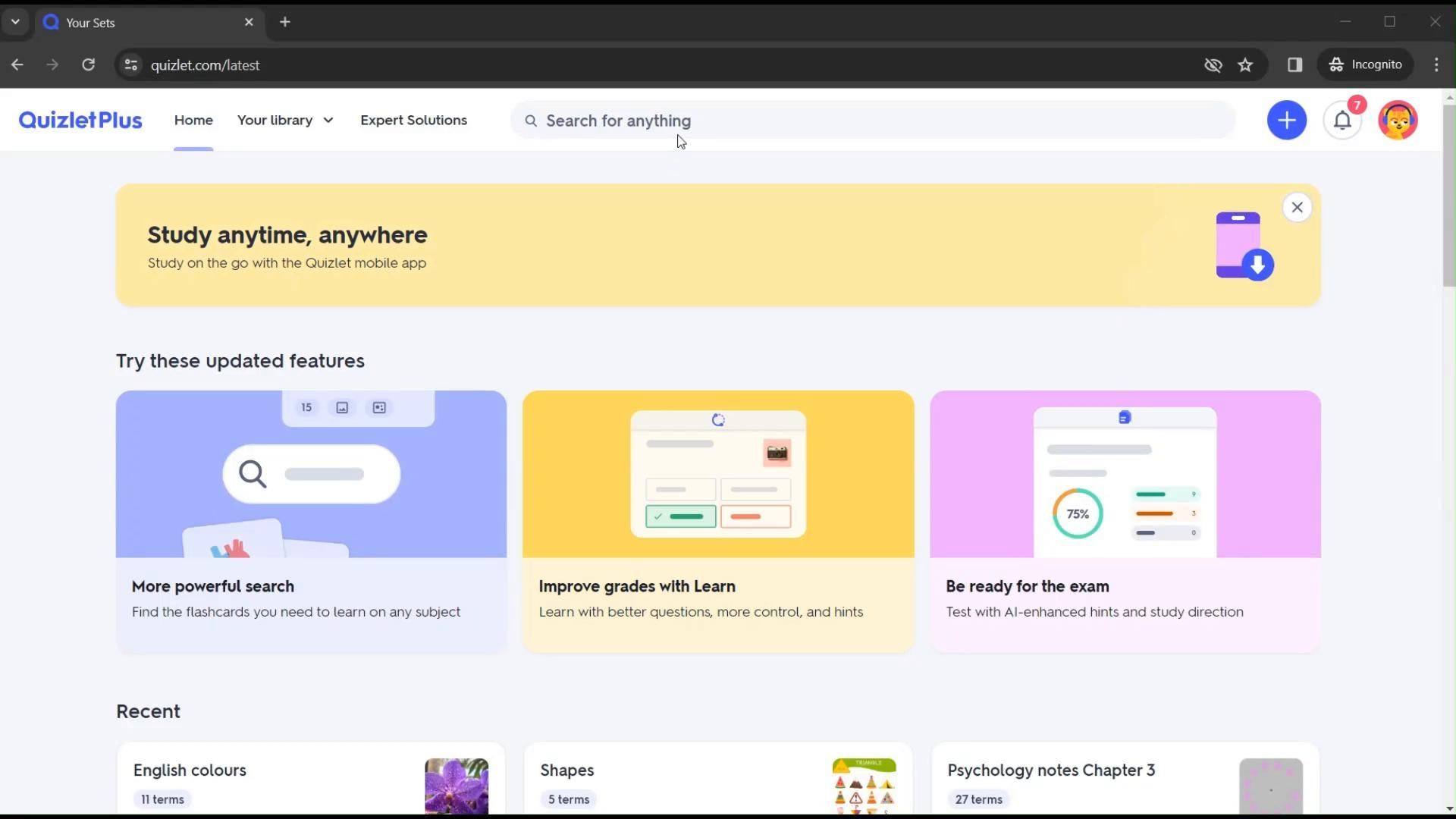Reload the current page
Screen dimensions: 1456x819
click(x=89, y=65)
